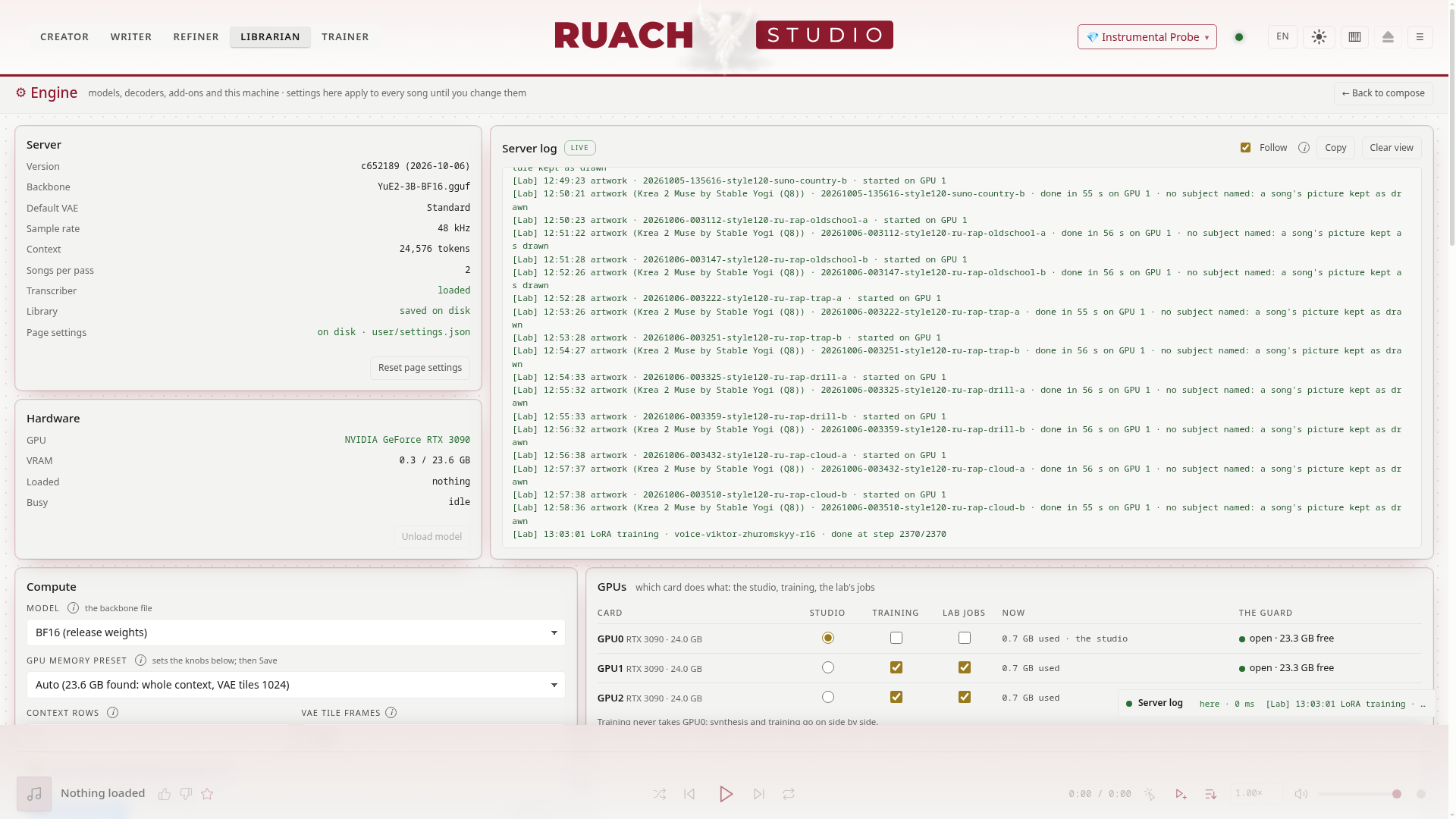The image size is (1456, 819).
Task: Skip to next track
Action: [x=759, y=794]
